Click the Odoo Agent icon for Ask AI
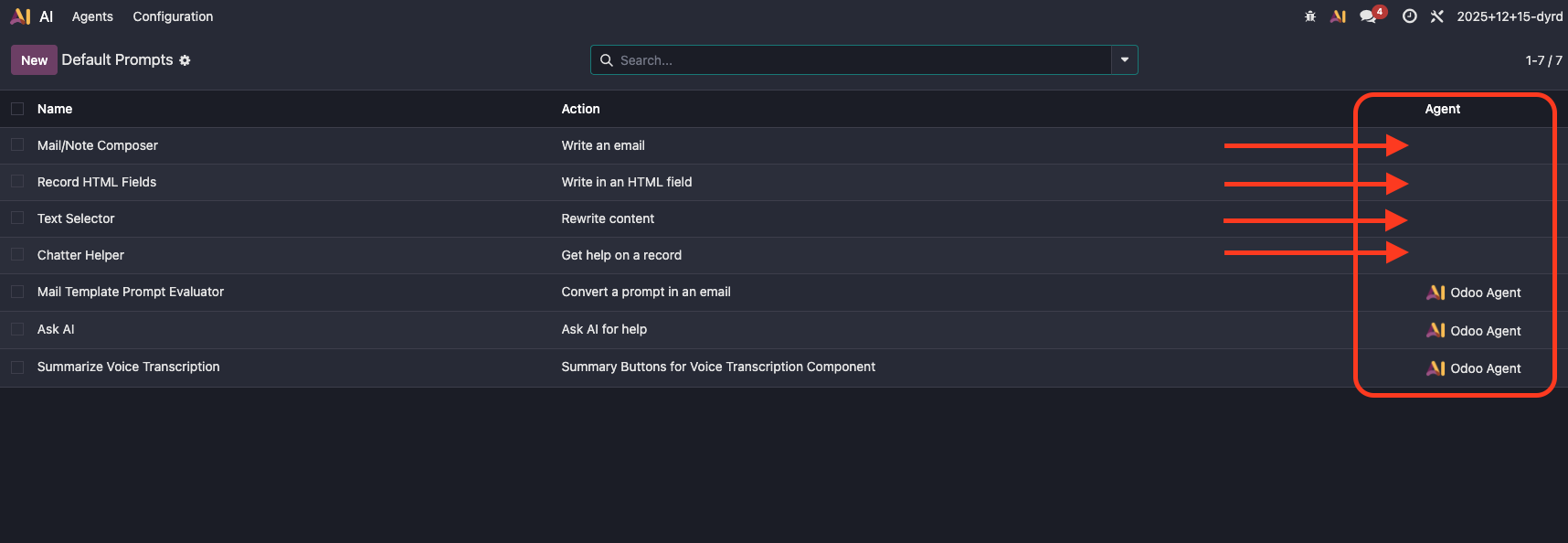Image resolution: width=1568 pixels, height=543 pixels. tap(1436, 330)
